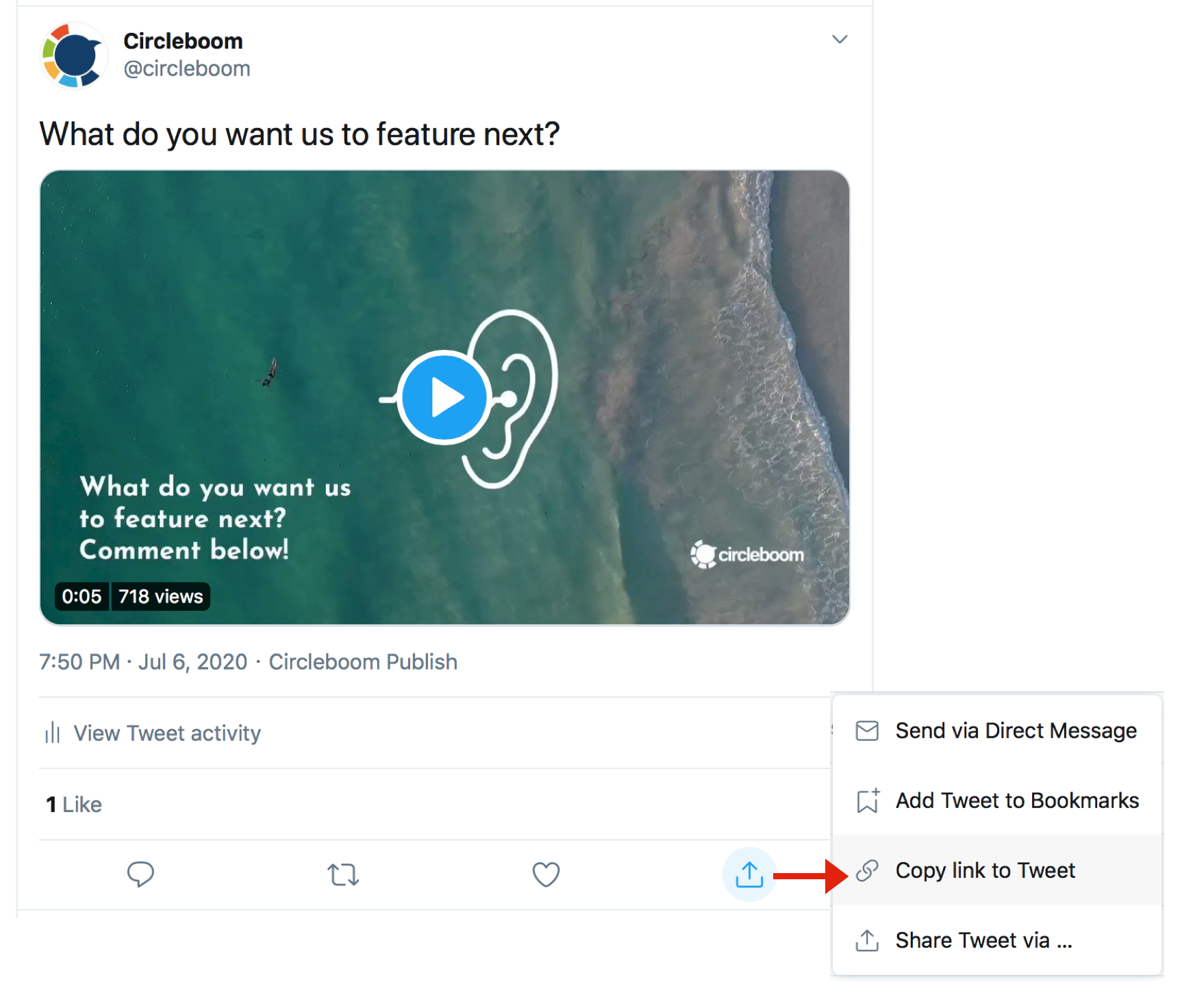The image size is (1193, 1008).
Task: Open the share options menu from the upload icon
Action: click(x=749, y=874)
